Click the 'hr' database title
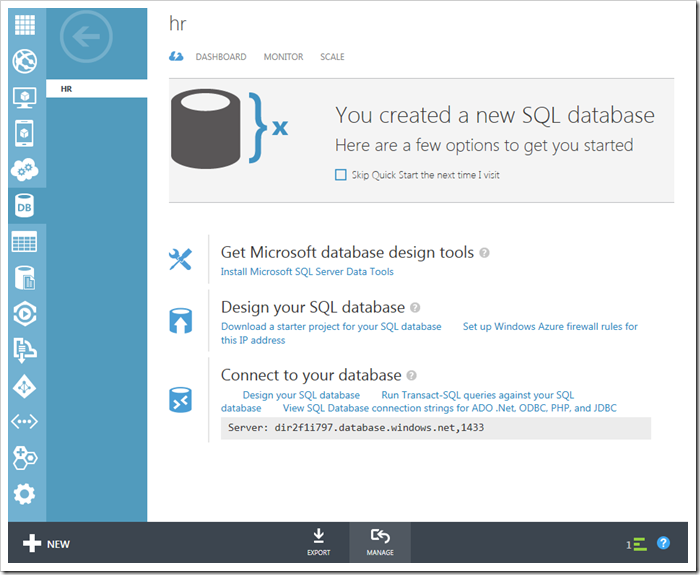The width and height of the screenshot is (700, 575). [x=177, y=23]
